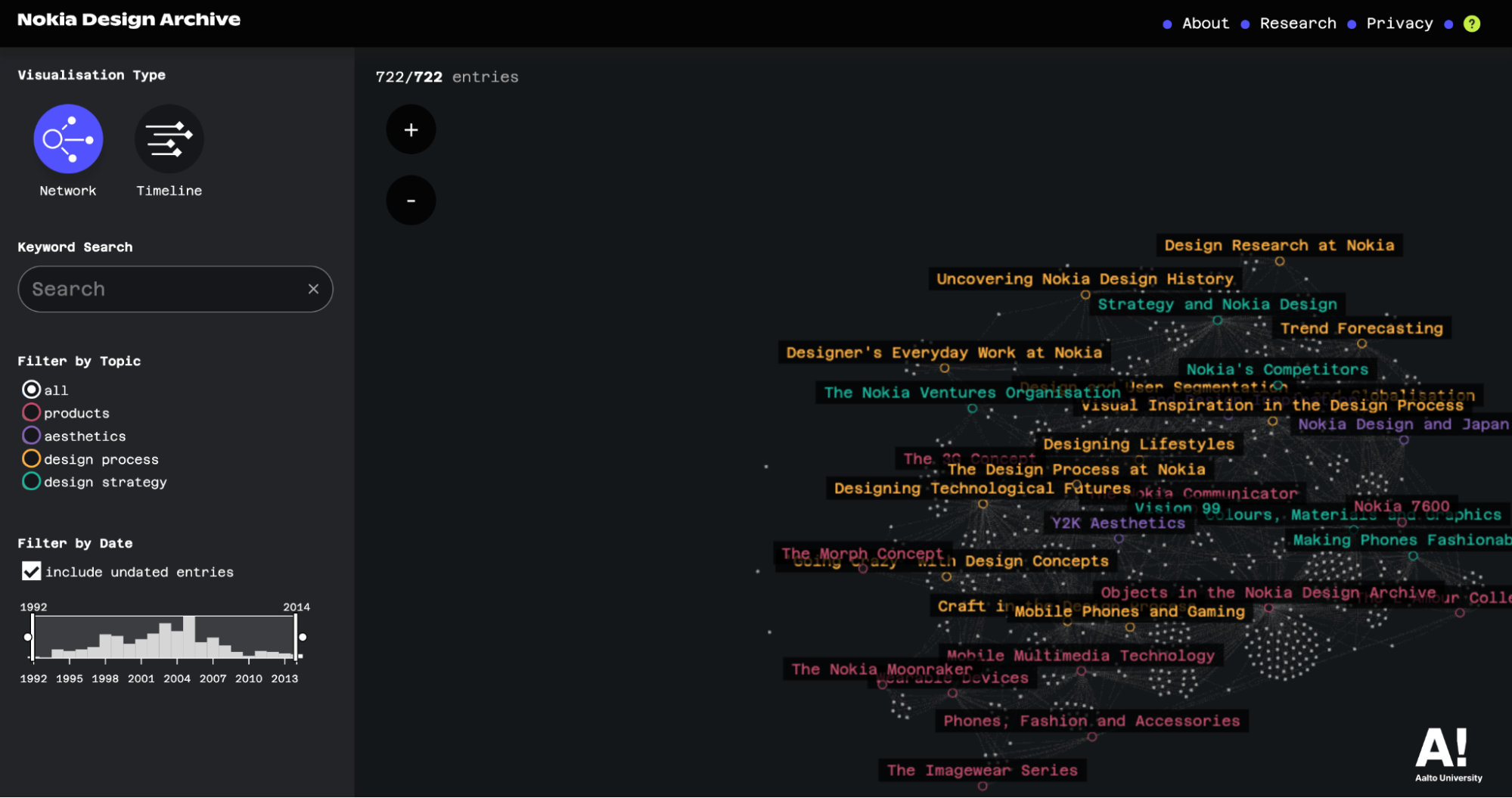1512x798 pixels.
Task: Open the green question mark help icon
Action: (1471, 23)
